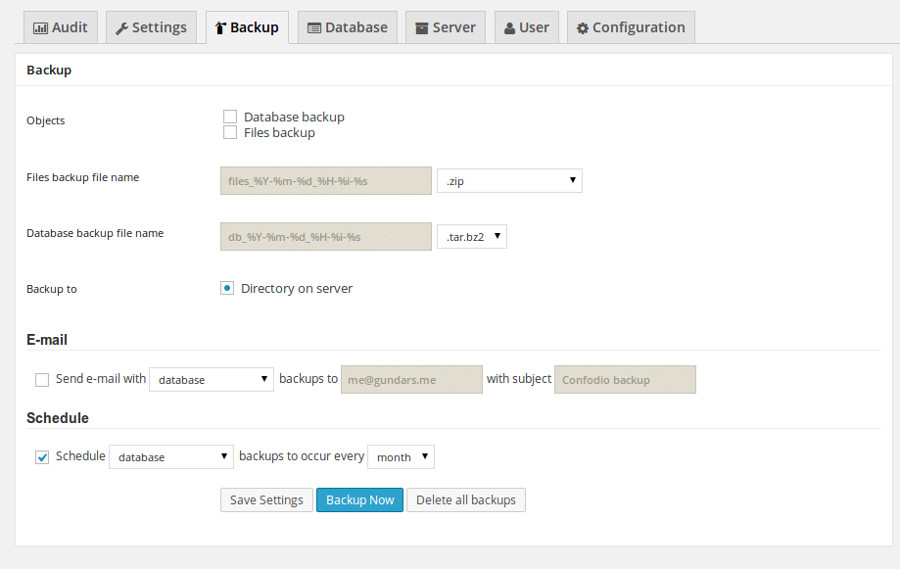Click the Directory on server label
The width and height of the screenshot is (900, 569).
(297, 288)
